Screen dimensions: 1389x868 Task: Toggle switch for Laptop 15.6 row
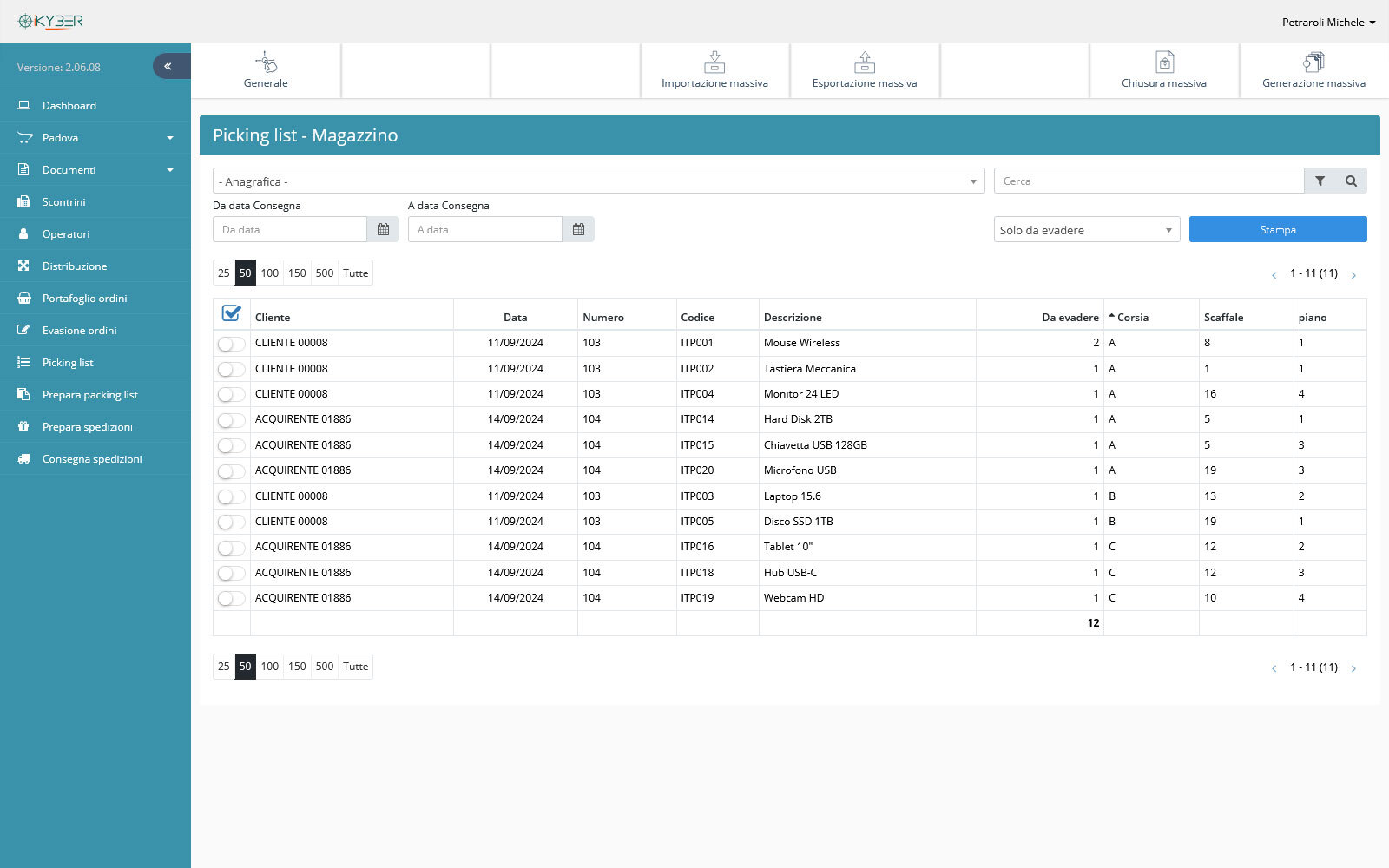(x=231, y=496)
